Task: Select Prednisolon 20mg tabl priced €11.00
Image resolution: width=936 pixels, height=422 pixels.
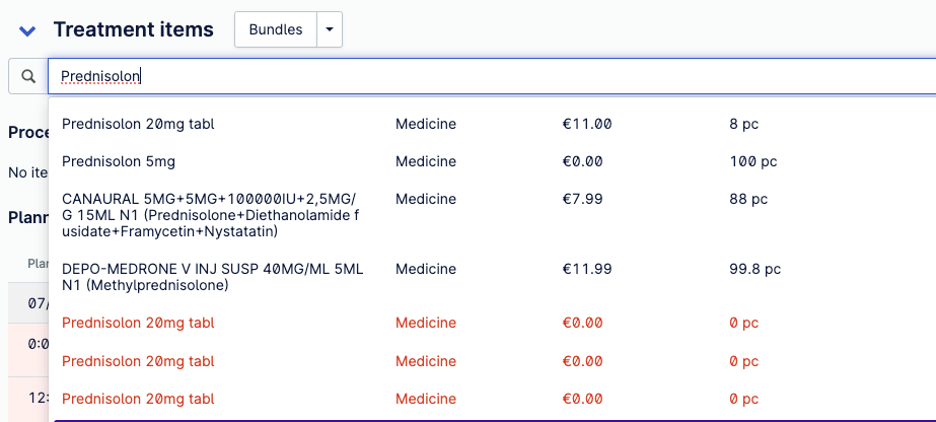Action: 492,124
